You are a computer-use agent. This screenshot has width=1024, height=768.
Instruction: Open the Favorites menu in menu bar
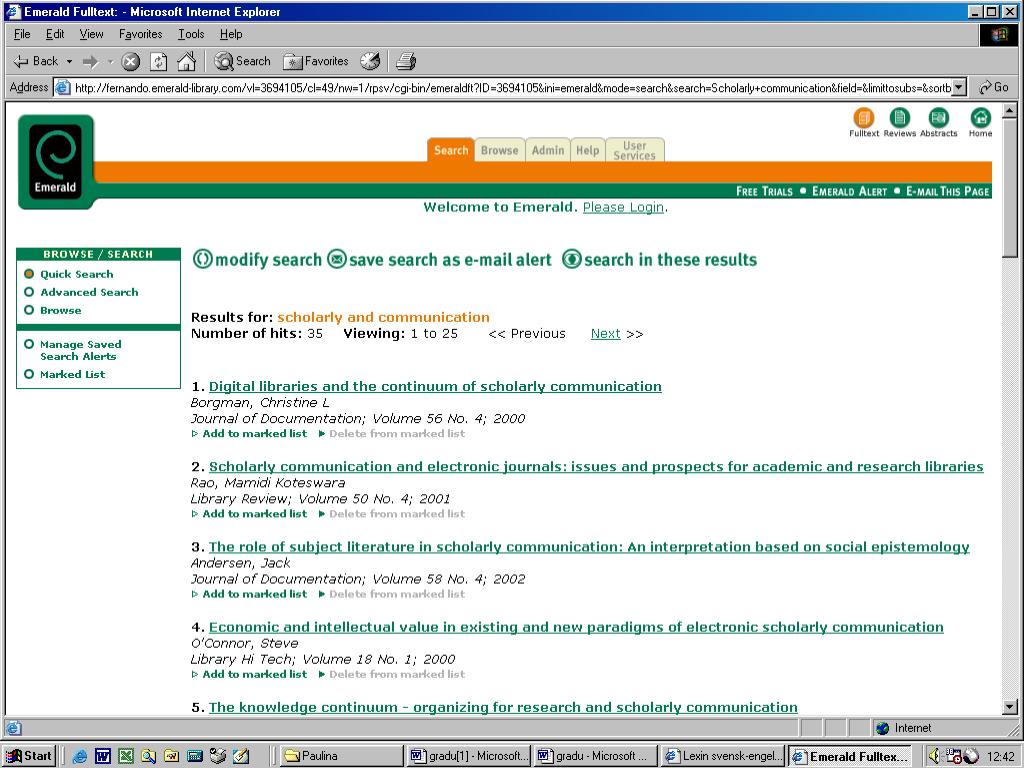click(x=140, y=34)
